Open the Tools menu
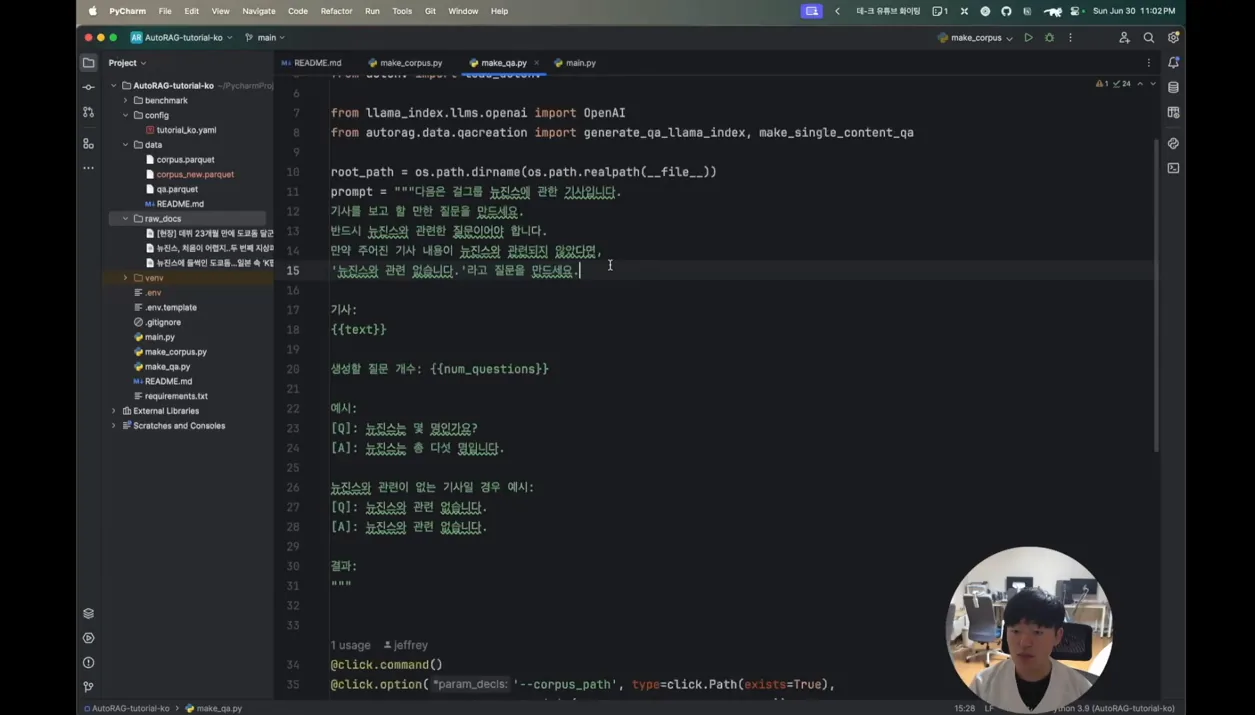 402,11
